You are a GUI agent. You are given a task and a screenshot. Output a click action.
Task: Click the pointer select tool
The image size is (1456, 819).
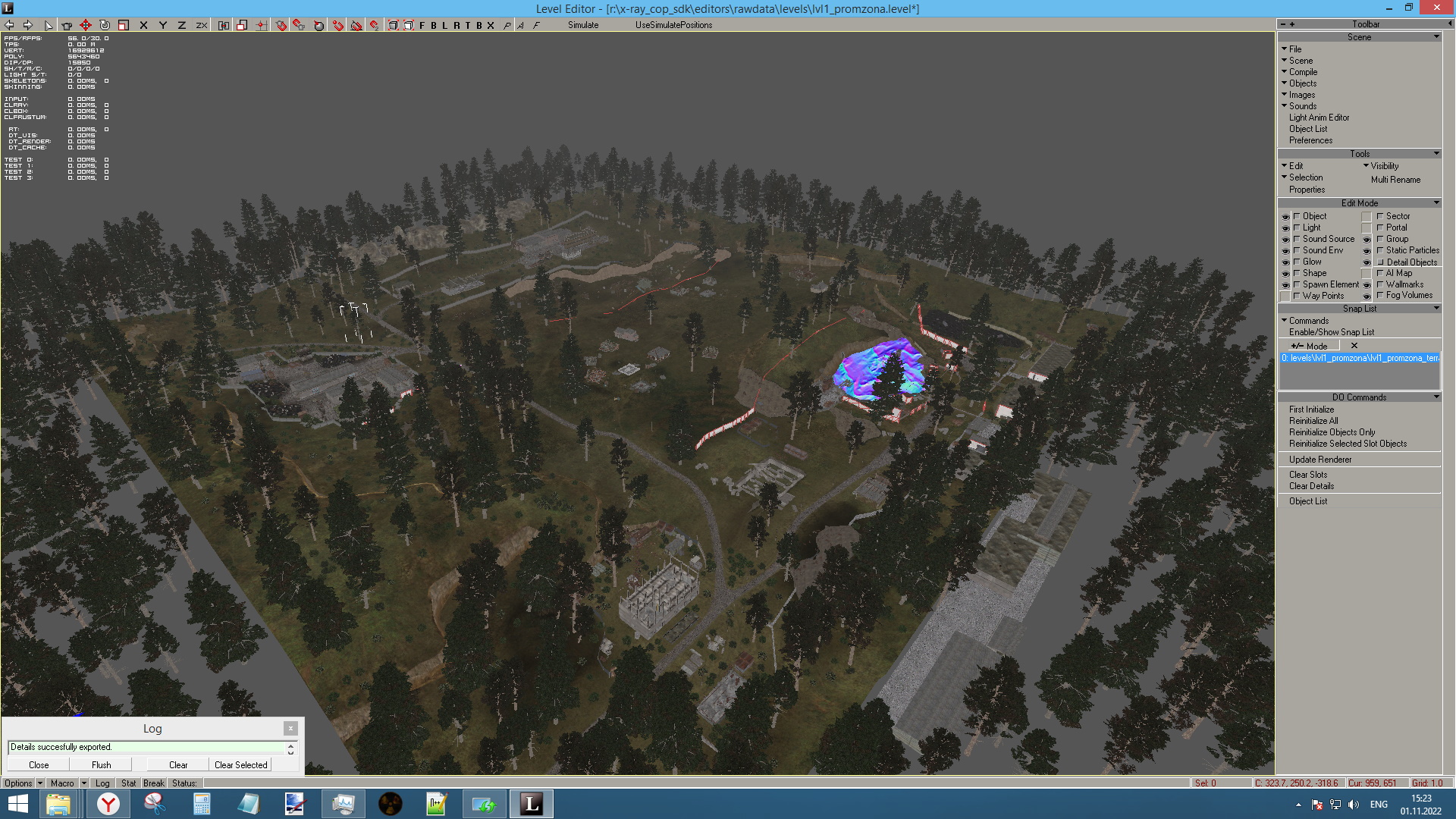click(x=49, y=25)
